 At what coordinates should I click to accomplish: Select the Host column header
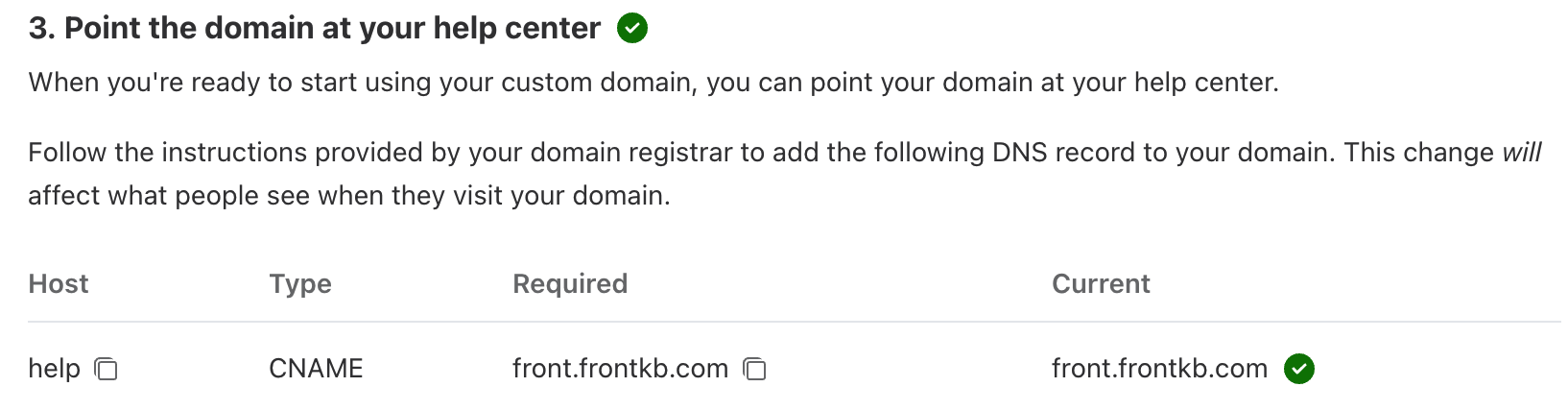59,283
